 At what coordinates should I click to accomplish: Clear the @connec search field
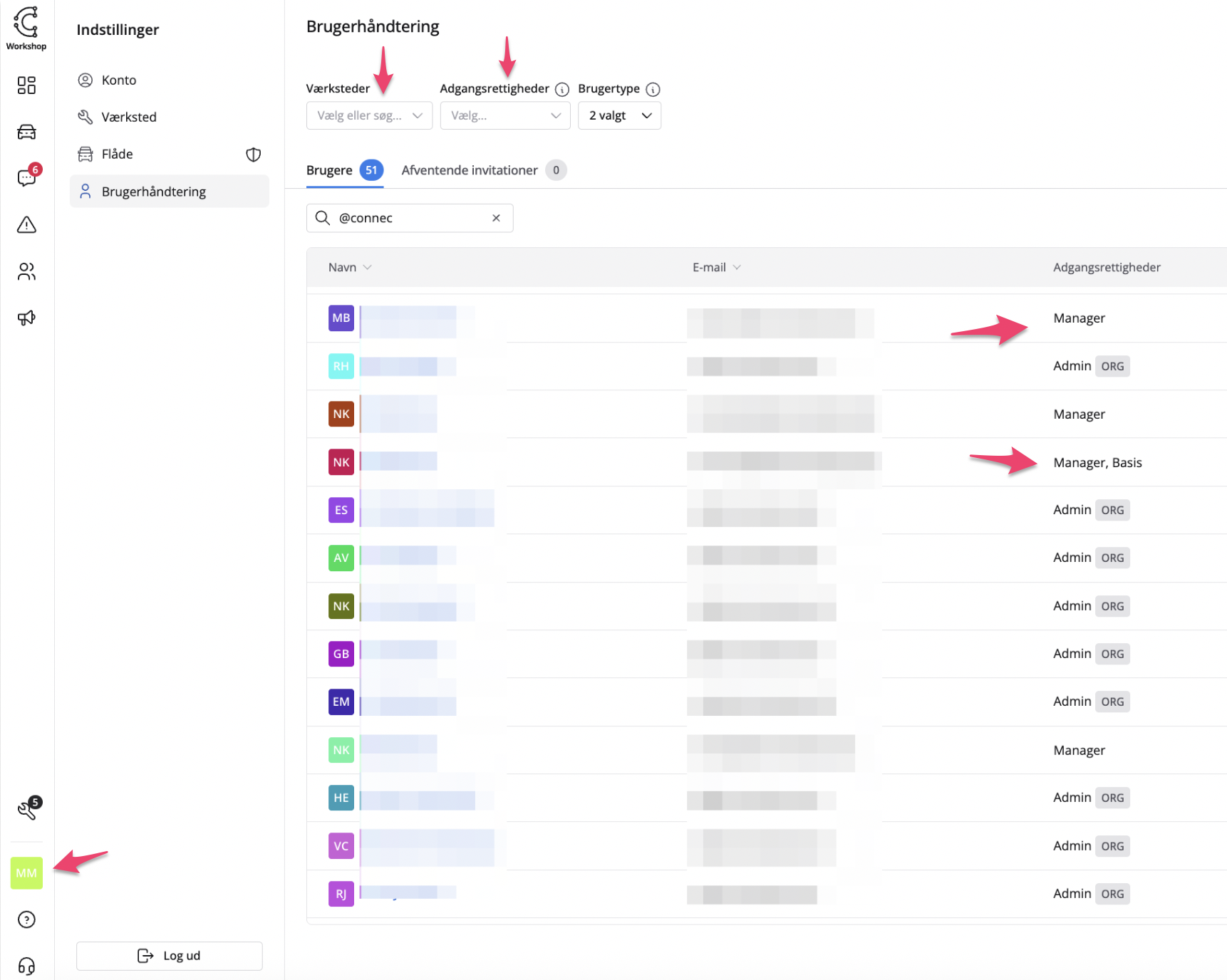[496, 218]
